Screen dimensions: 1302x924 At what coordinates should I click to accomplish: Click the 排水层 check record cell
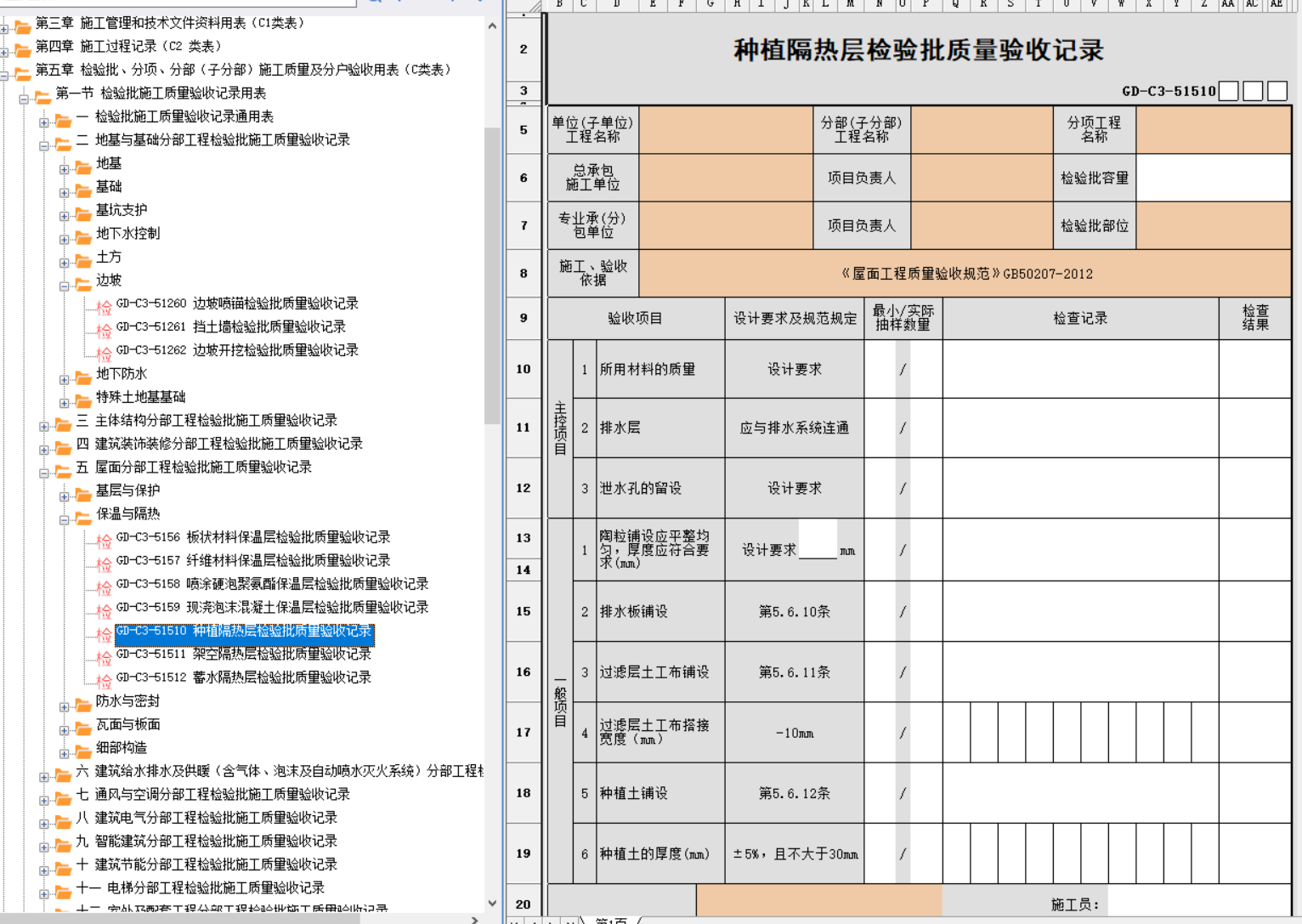click(x=1080, y=428)
